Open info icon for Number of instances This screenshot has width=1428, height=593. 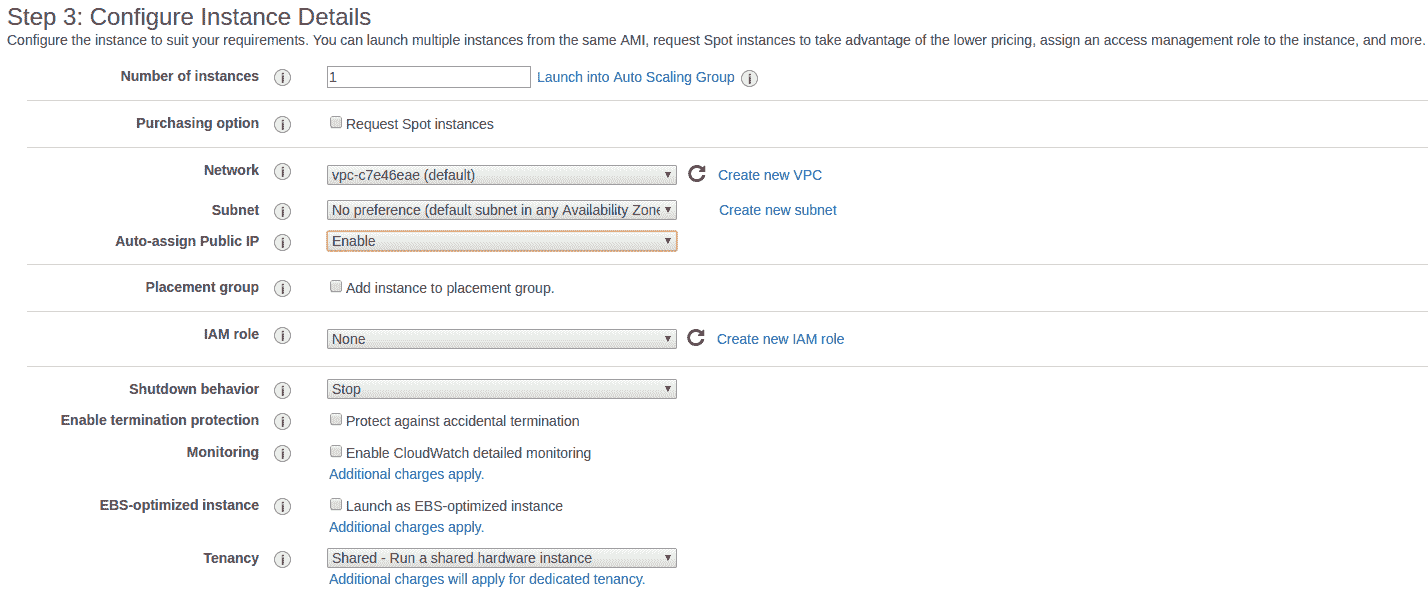pos(283,77)
